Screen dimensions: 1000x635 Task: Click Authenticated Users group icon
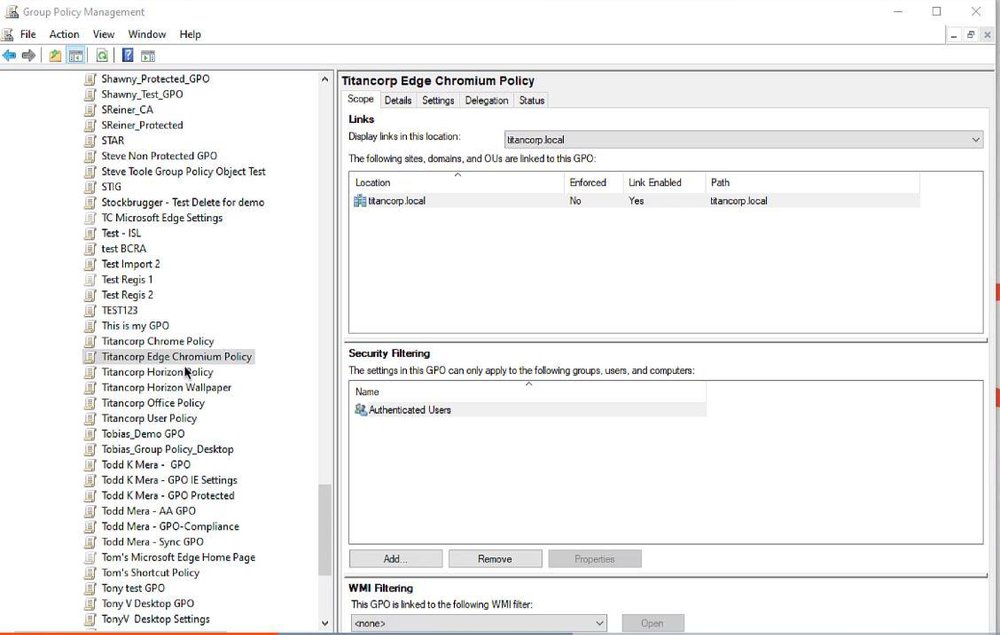click(361, 410)
